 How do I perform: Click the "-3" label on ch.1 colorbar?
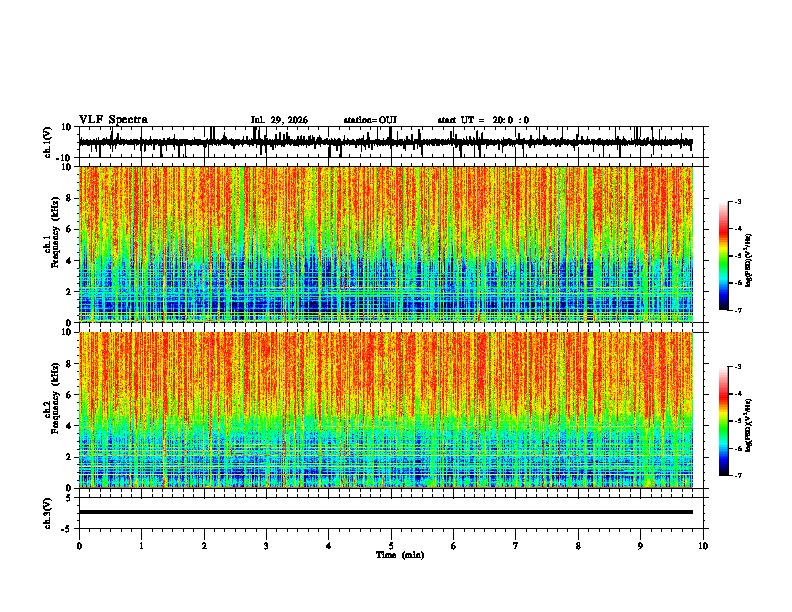coord(738,201)
